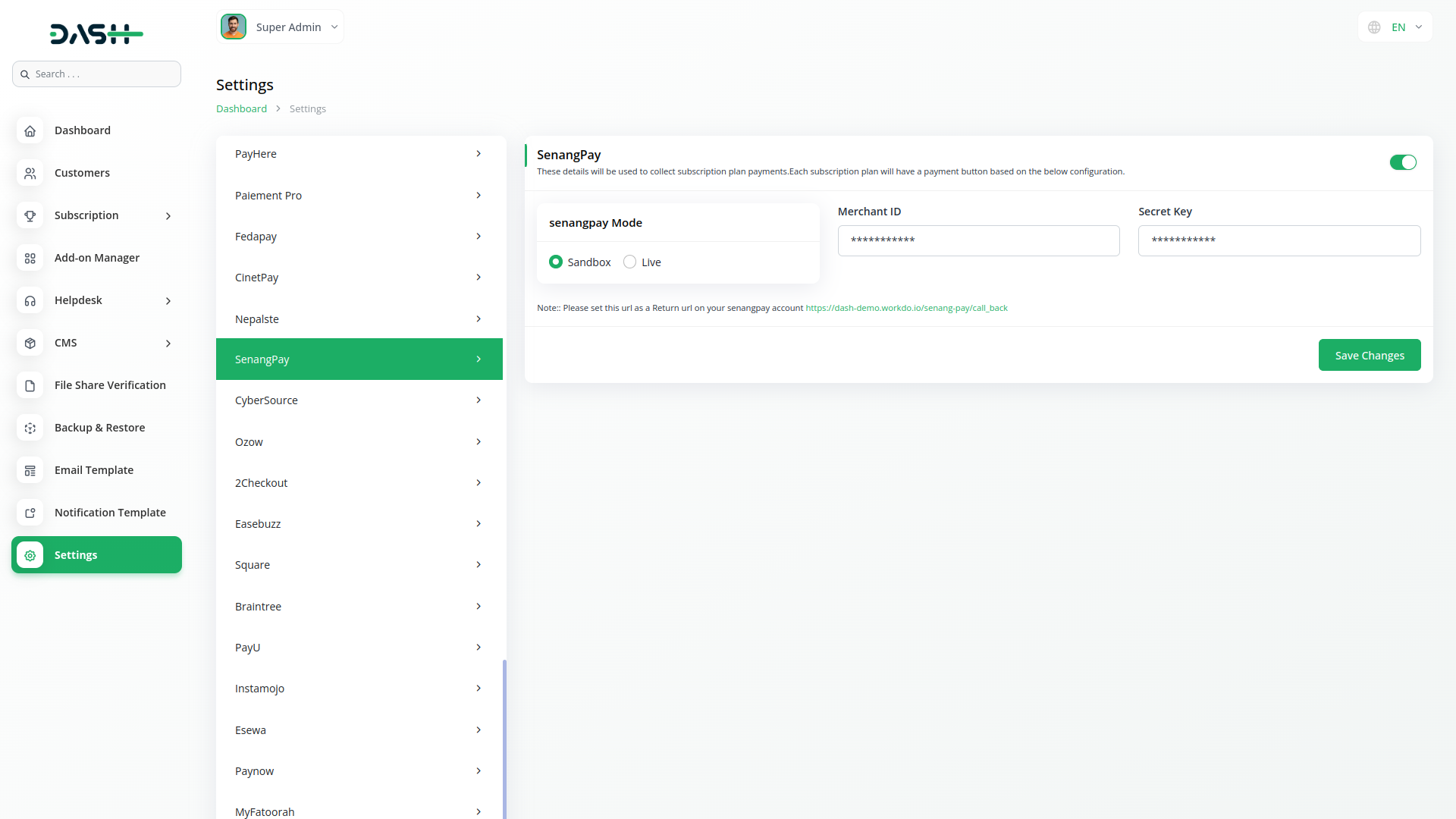Click the CyberSource row chevron

[x=479, y=400]
